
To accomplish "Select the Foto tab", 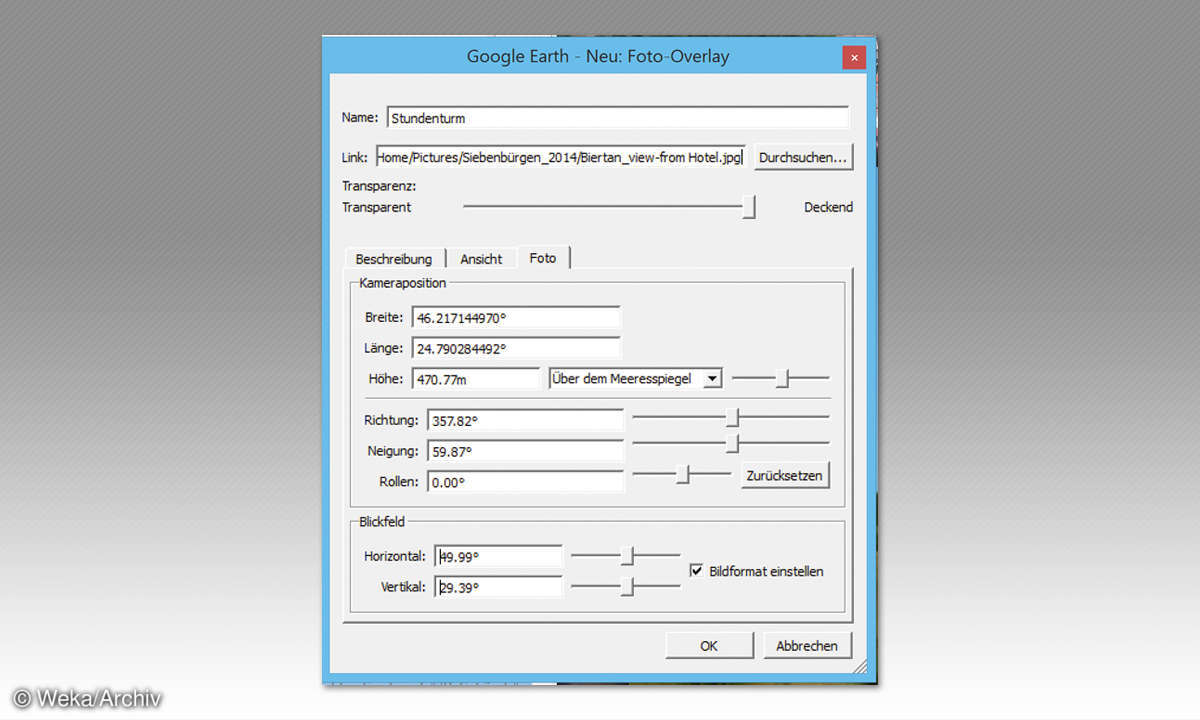I will (x=543, y=258).
